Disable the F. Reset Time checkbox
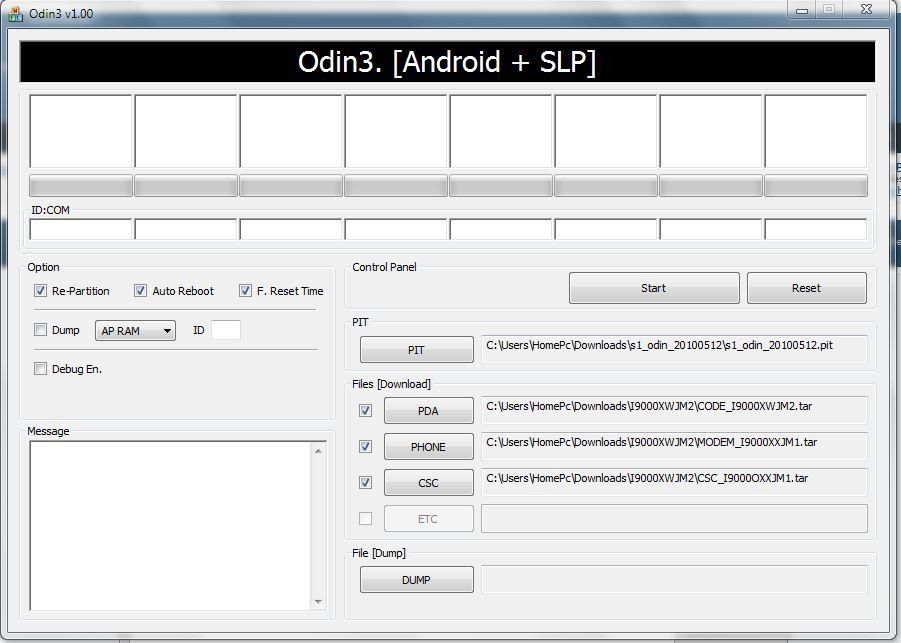The width and height of the screenshot is (901, 643). 245,291
